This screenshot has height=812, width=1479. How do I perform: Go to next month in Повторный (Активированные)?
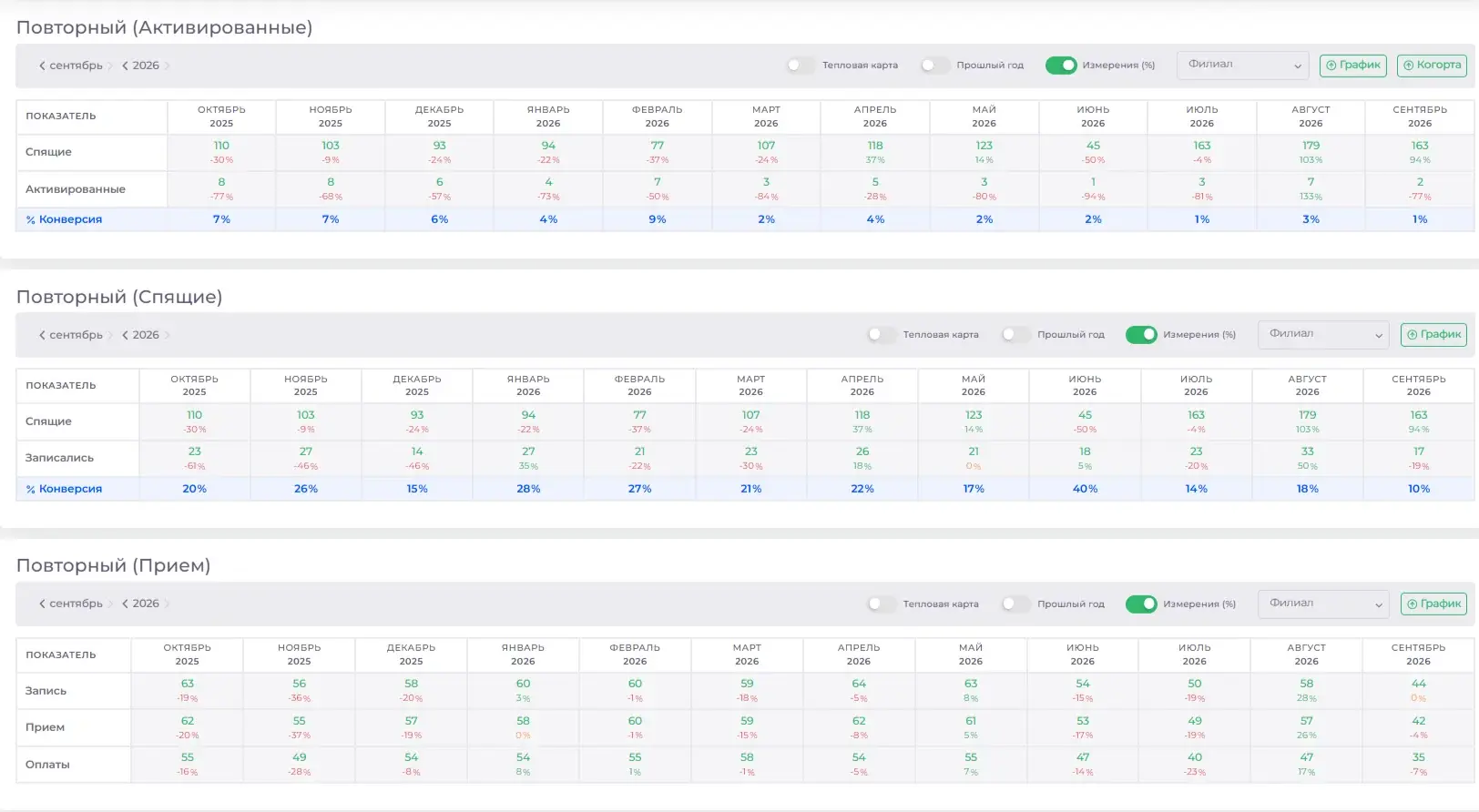tap(110, 66)
